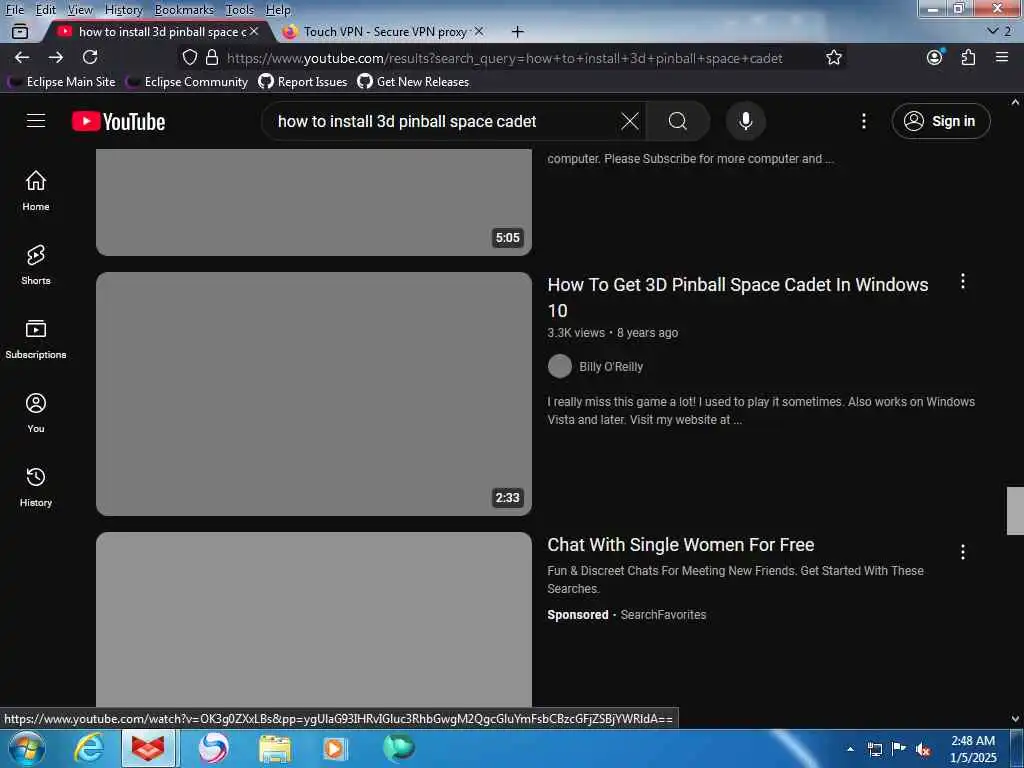Open YouTube settings three-dot menu beside Sign in

coord(863,121)
